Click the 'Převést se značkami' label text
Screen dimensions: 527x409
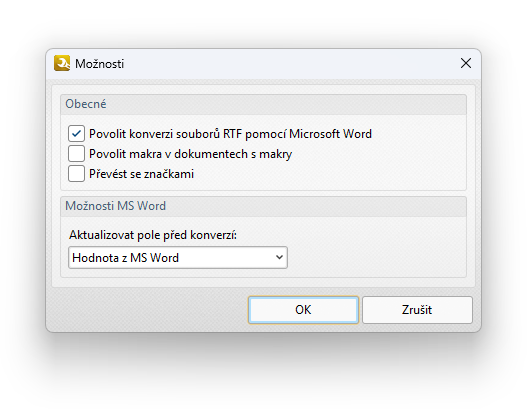pyautogui.click(x=141, y=174)
